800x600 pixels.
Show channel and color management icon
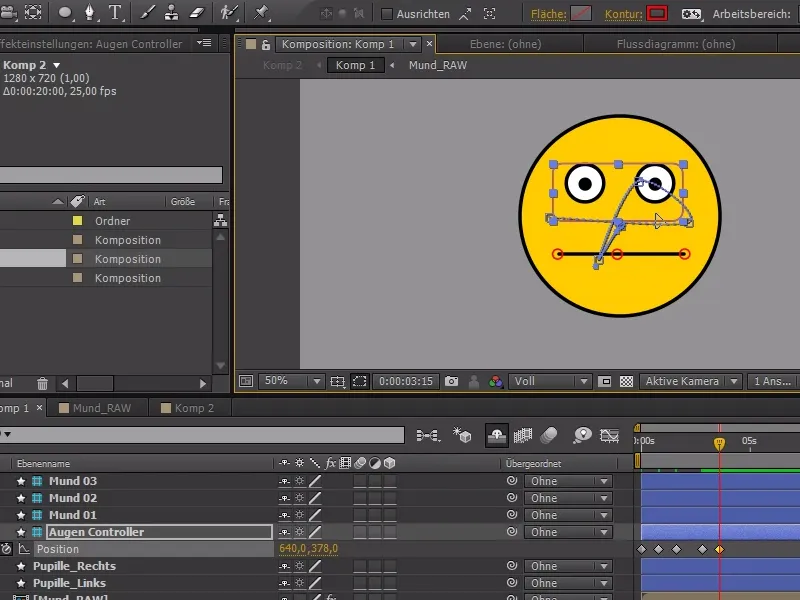click(x=495, y=382)
